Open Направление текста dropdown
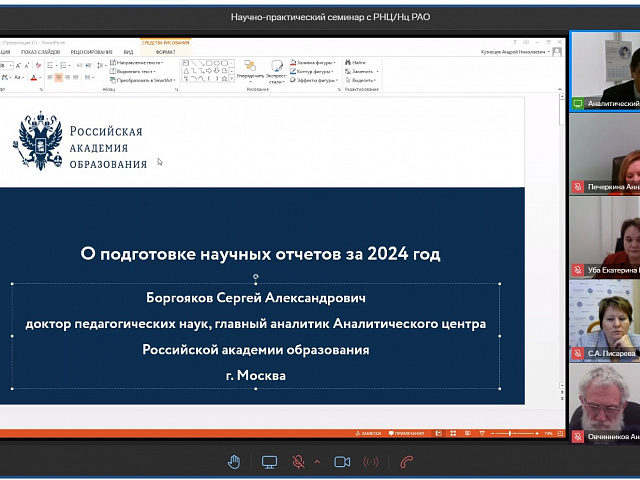 pos(136,63)
